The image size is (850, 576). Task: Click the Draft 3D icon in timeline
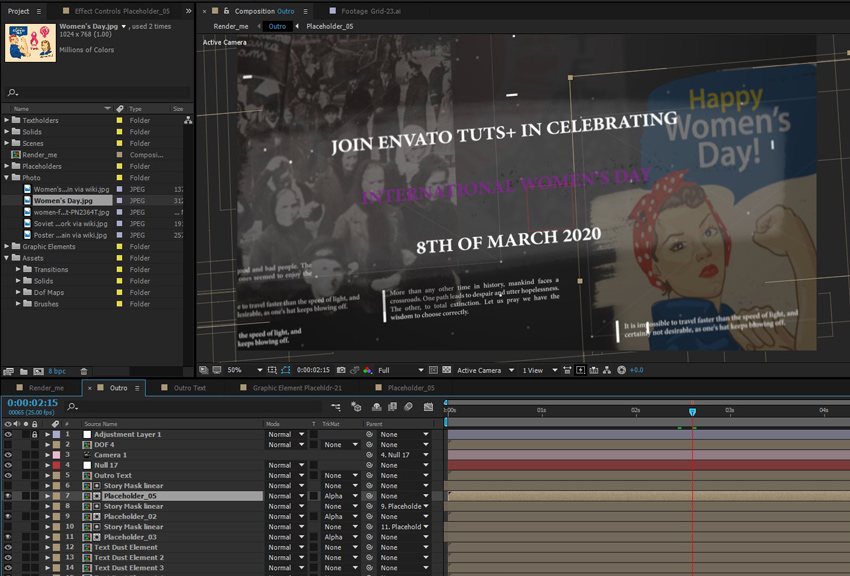[x=356, y=406]
